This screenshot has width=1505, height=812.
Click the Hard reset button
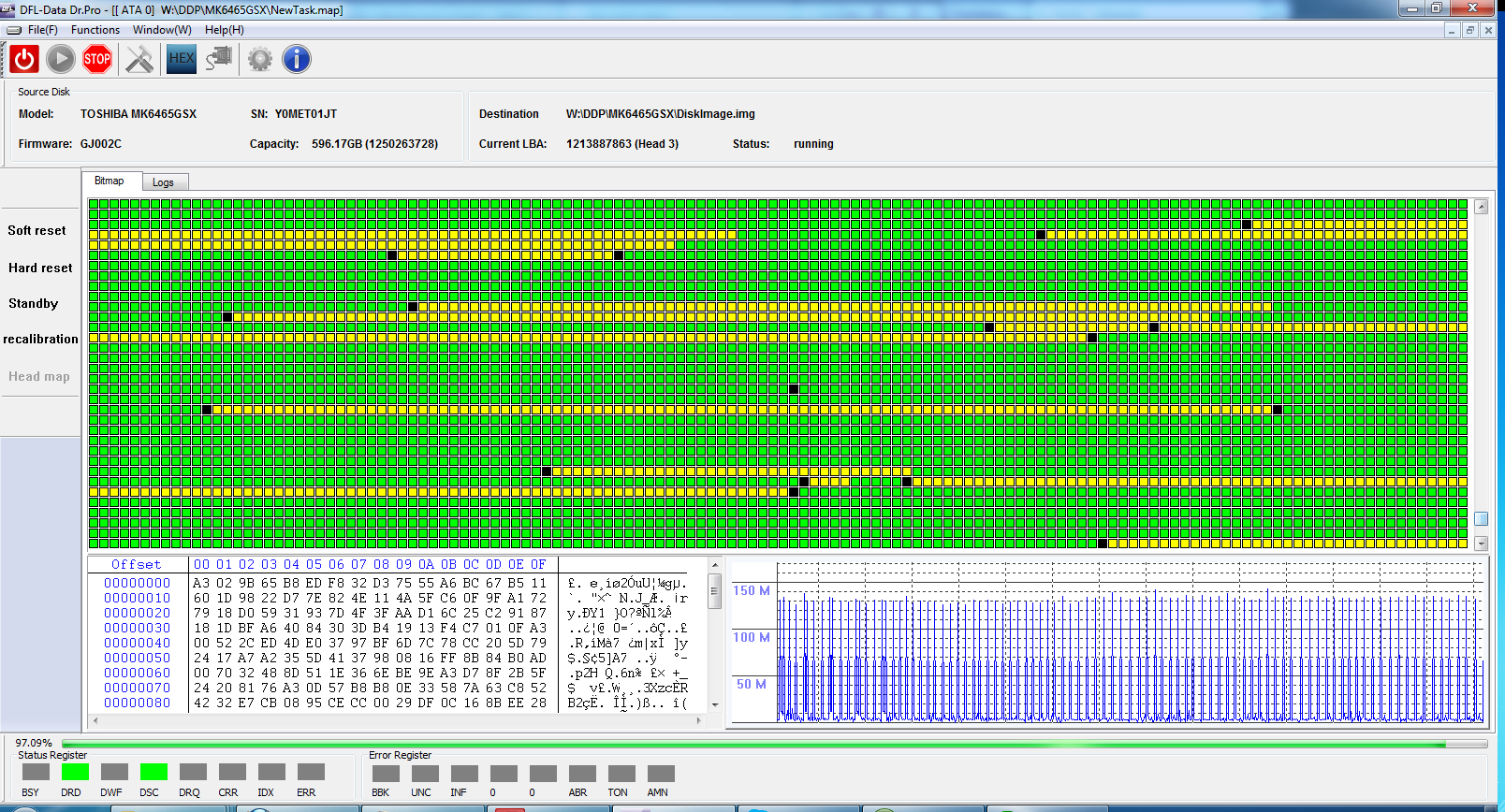coord(40,268)
